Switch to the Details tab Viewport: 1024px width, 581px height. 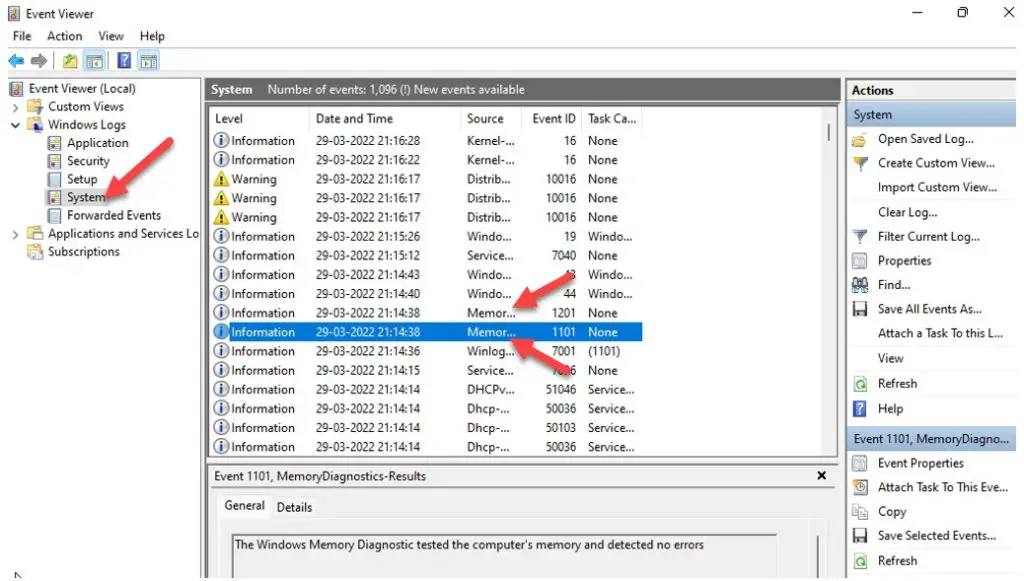coord(294,507)
